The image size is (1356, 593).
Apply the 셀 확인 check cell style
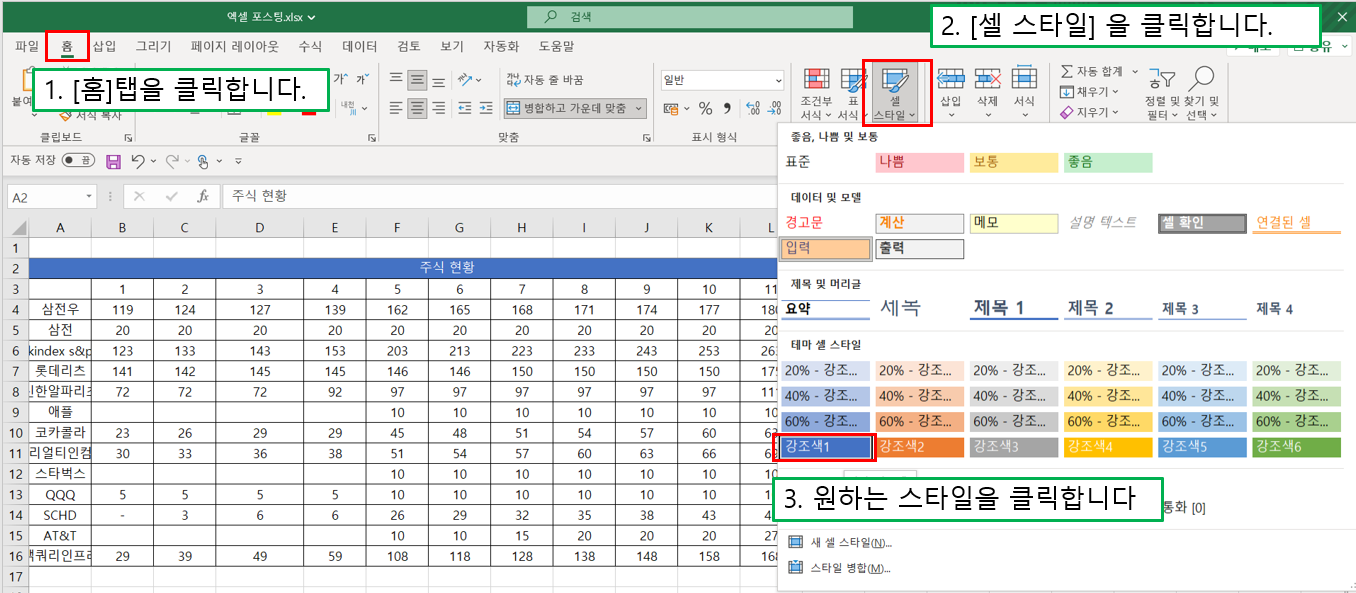click(1203, 223)
